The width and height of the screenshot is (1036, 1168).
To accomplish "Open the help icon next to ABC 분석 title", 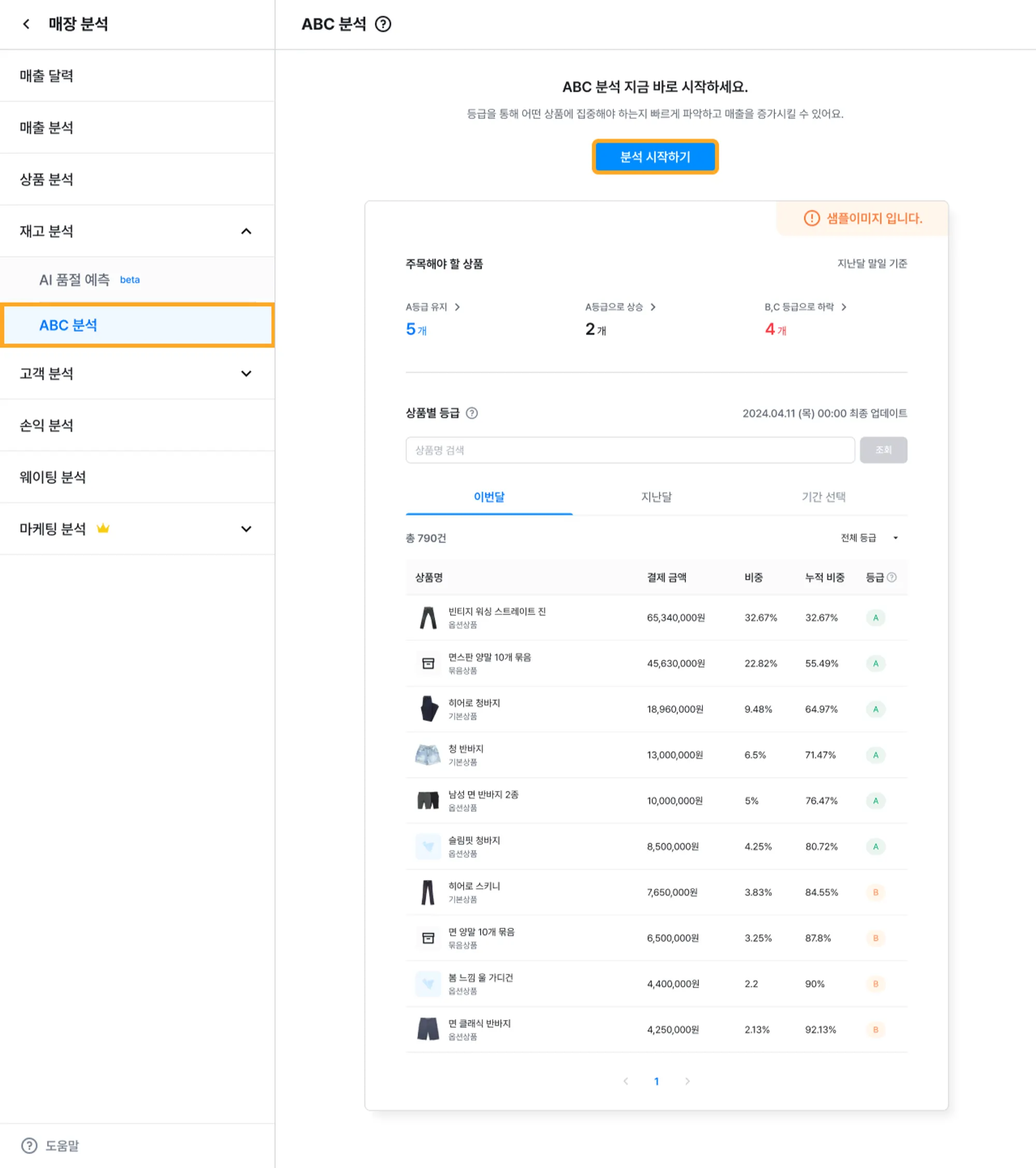I will pyautogui.click(x=383, y=24).
